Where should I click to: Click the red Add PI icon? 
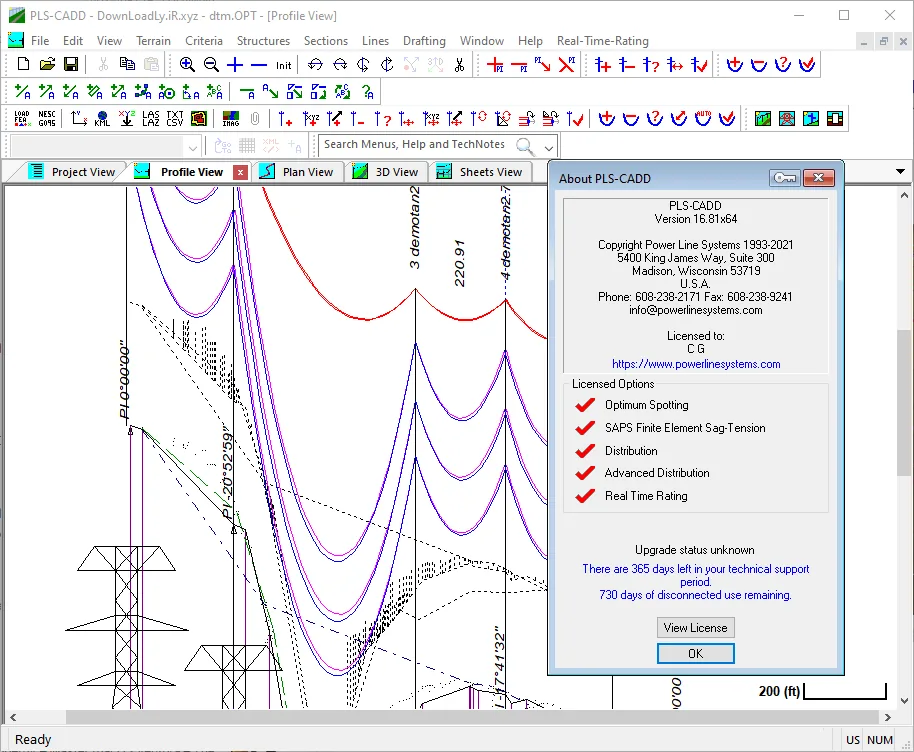point(495,64)
